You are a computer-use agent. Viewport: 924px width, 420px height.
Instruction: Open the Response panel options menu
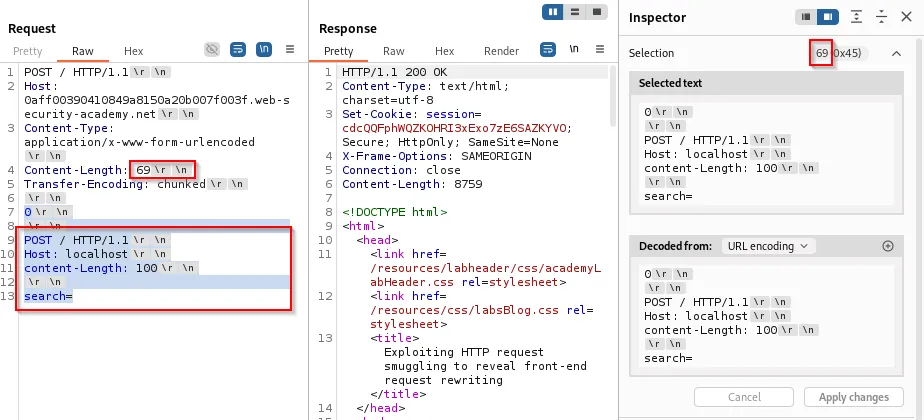pyautogui.click(x=600, y=49)
